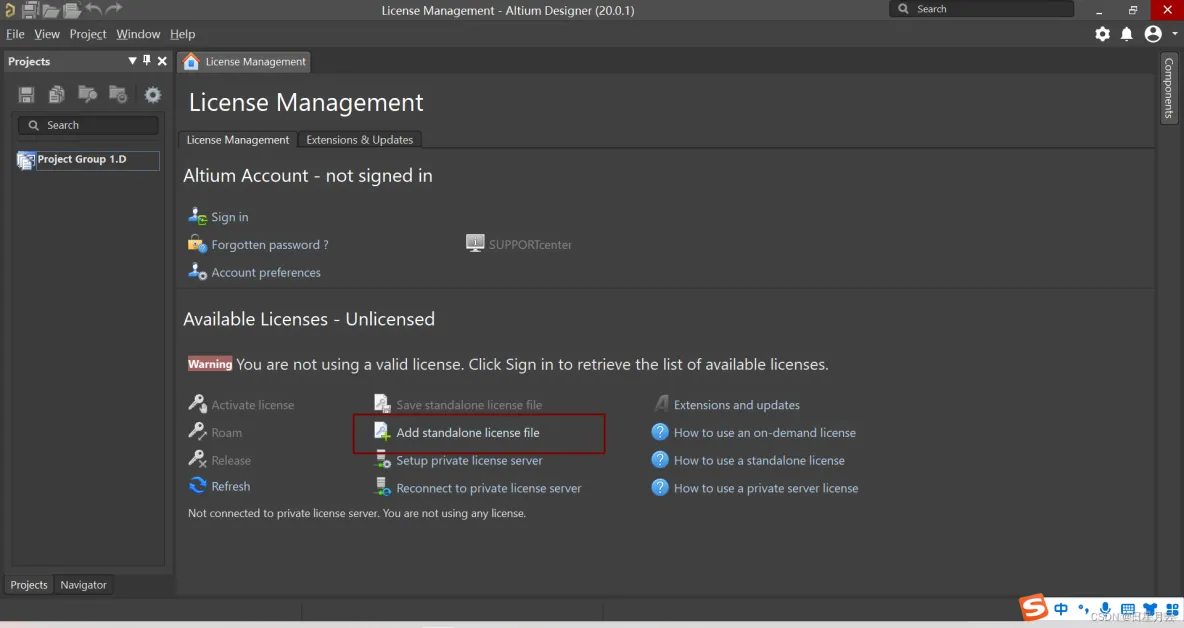Click the Sogou input method S icon
The width and height of the screenshot is (1184, 628).
coord(1033,608)
